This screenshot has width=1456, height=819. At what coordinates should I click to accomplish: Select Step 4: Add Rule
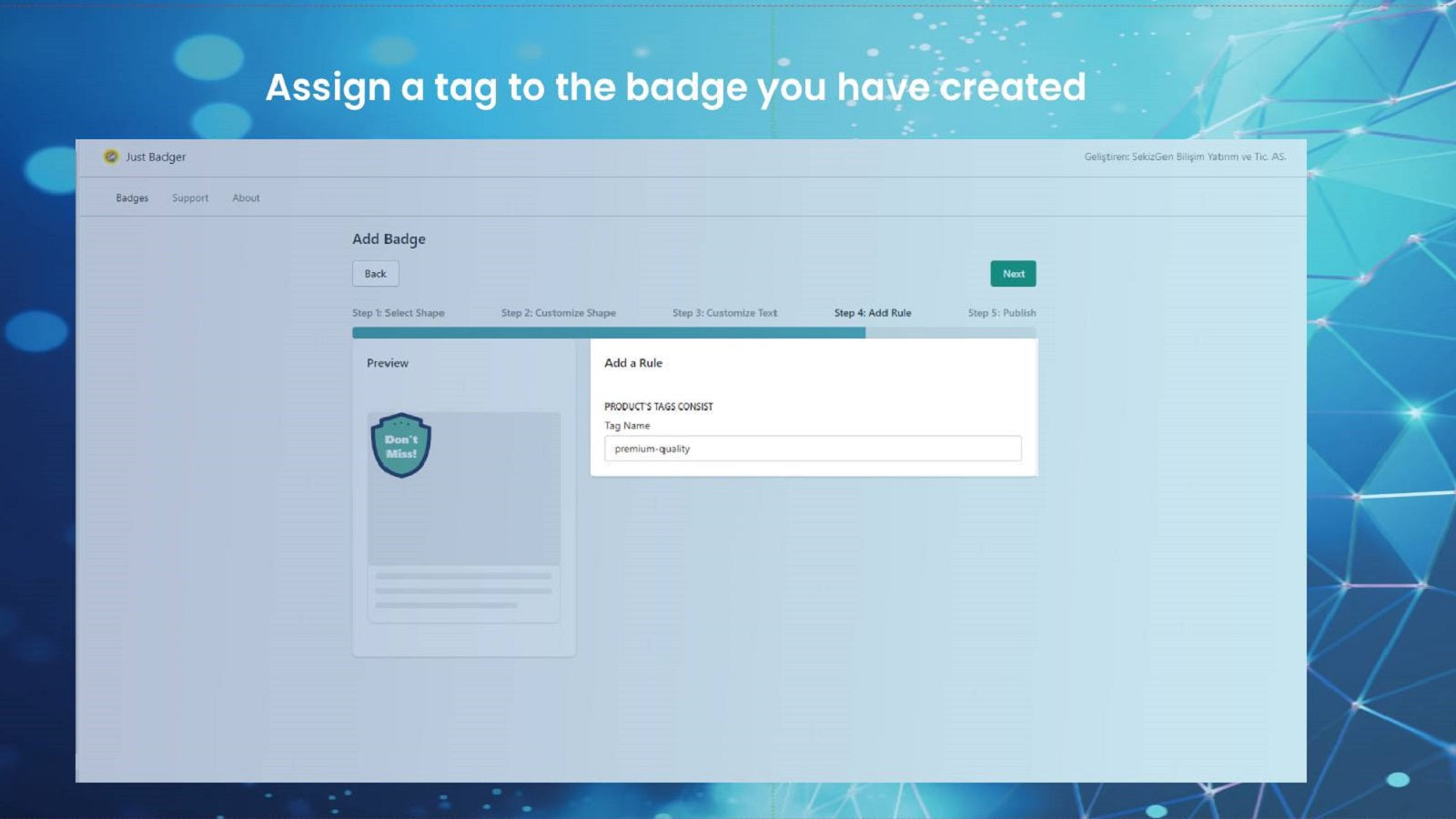[x=873, y=313]
